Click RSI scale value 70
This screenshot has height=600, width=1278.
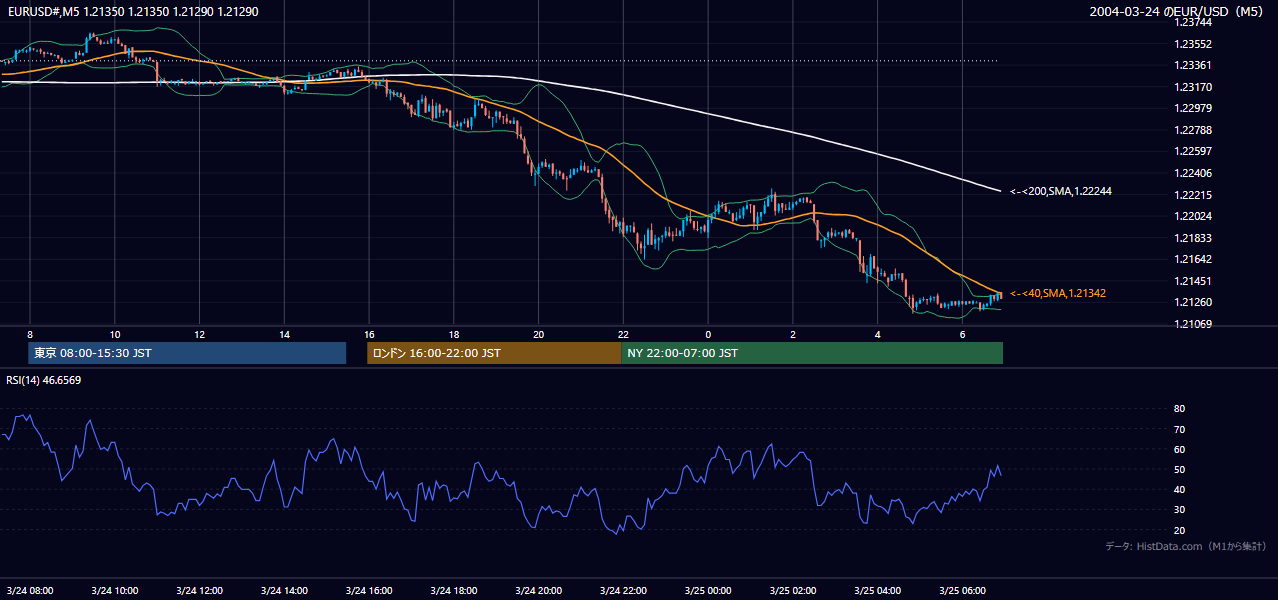pos(1179,429)
